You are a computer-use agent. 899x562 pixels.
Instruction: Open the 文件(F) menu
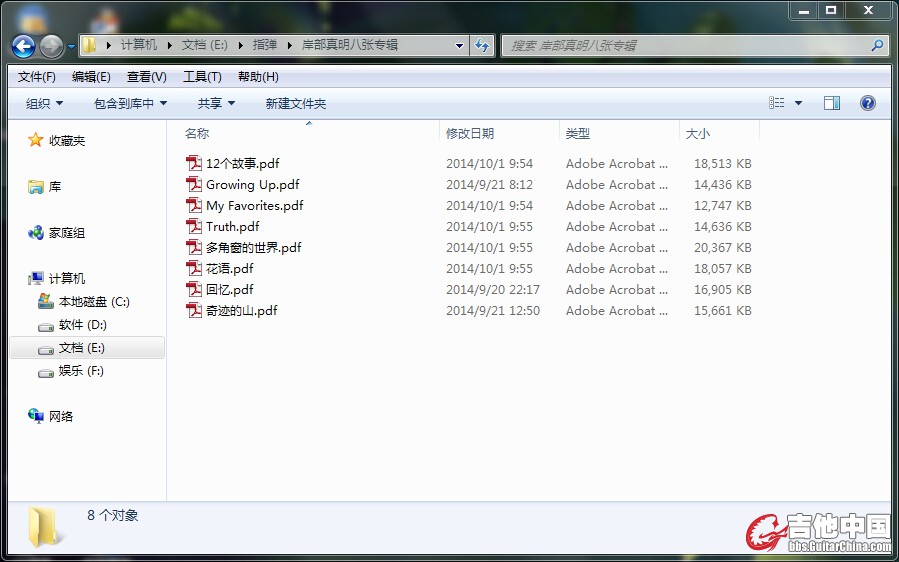click(x=37, y=77)
